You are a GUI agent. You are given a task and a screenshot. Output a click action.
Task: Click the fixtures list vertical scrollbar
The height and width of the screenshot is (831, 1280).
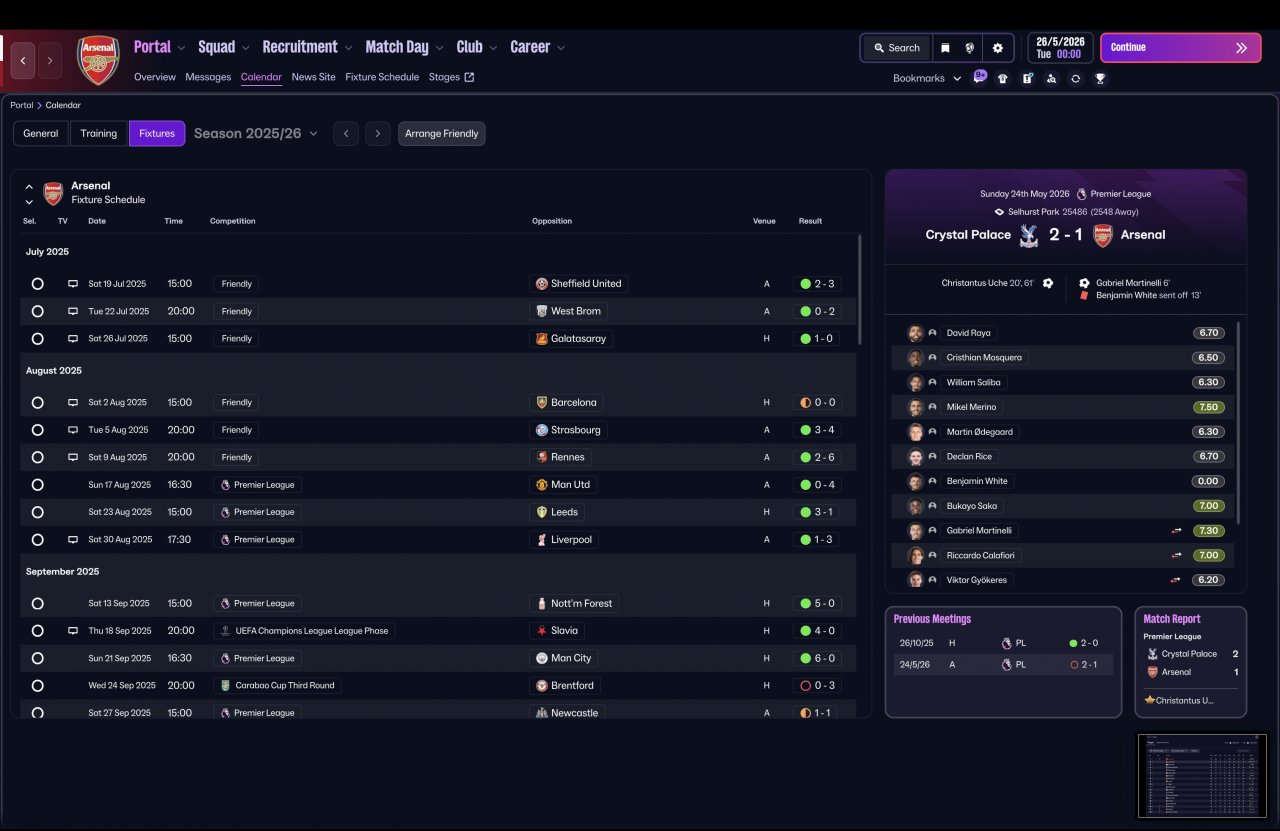(859, 290)
